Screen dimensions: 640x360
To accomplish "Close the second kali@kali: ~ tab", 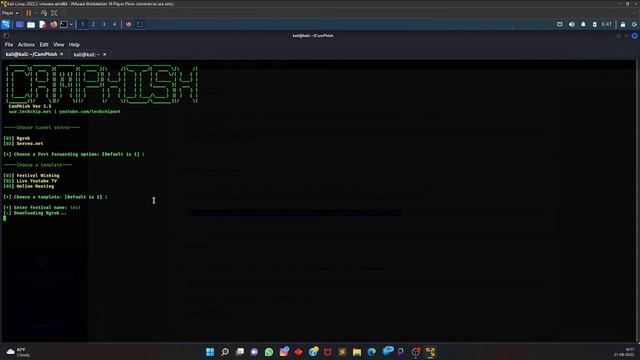I will pos(104,54).
